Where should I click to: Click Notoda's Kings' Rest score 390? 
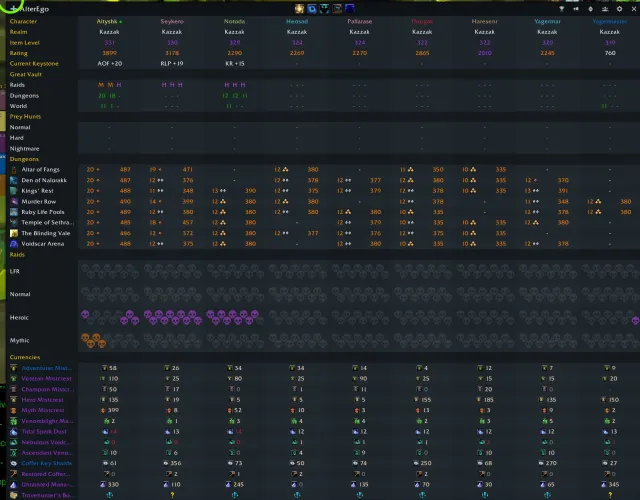point(251,191)
